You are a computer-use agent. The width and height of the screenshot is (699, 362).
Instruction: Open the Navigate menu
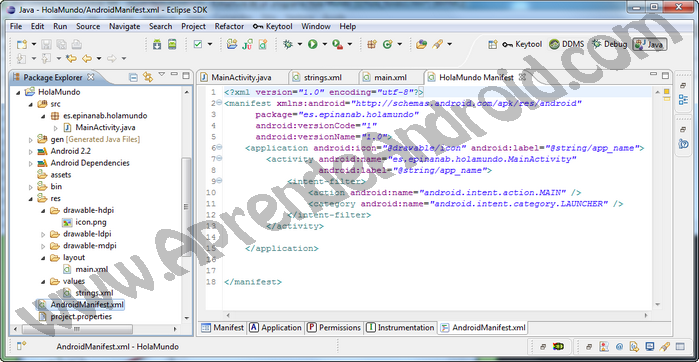(125, 26)
